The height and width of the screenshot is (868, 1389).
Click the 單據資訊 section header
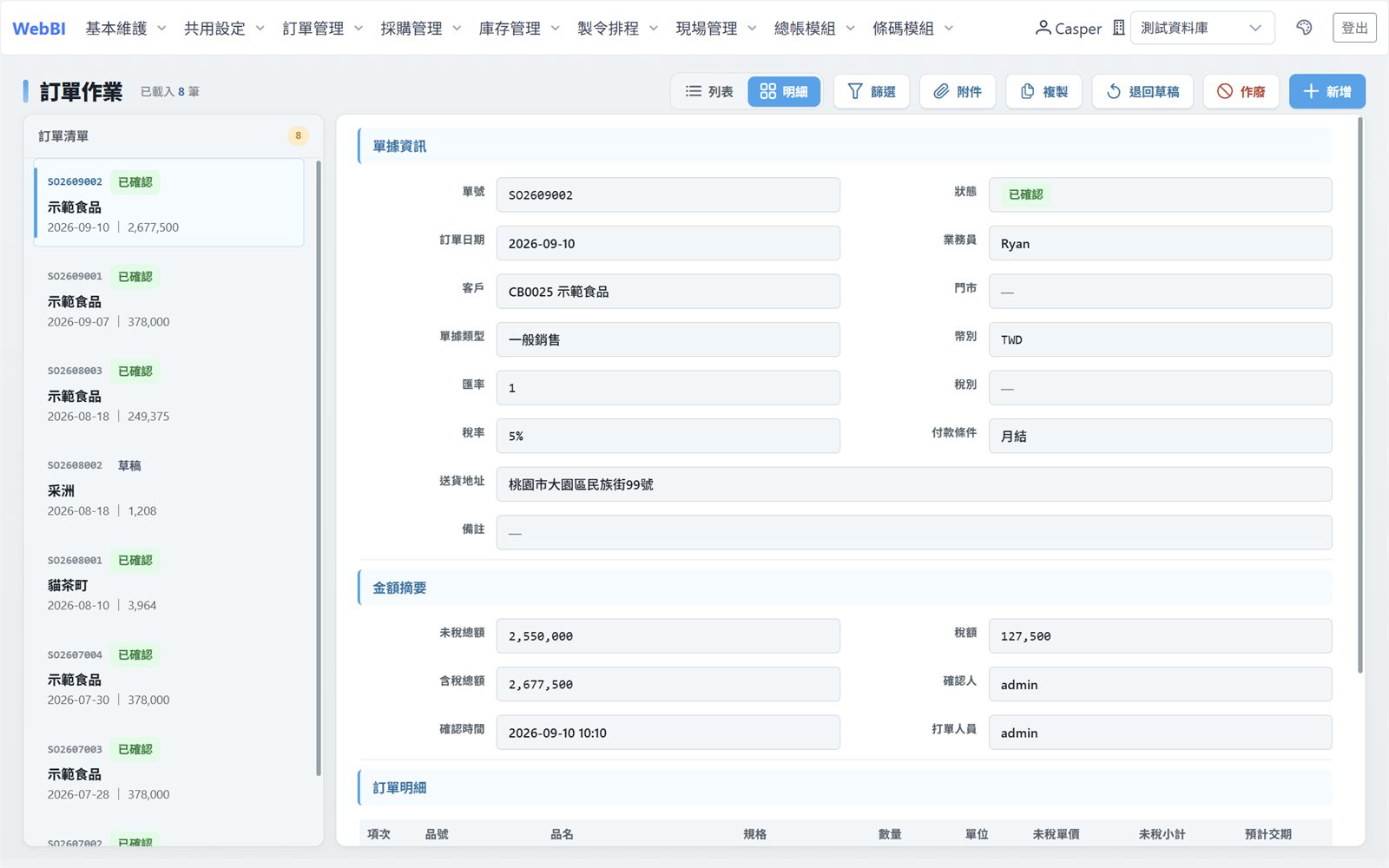pyautogui.click(x=845, y=146)
